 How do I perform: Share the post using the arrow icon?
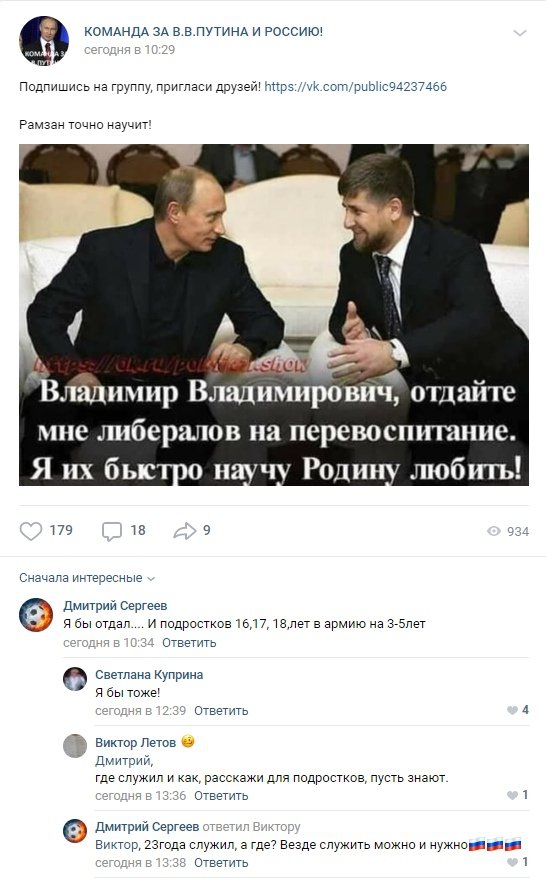pos(185,530)
